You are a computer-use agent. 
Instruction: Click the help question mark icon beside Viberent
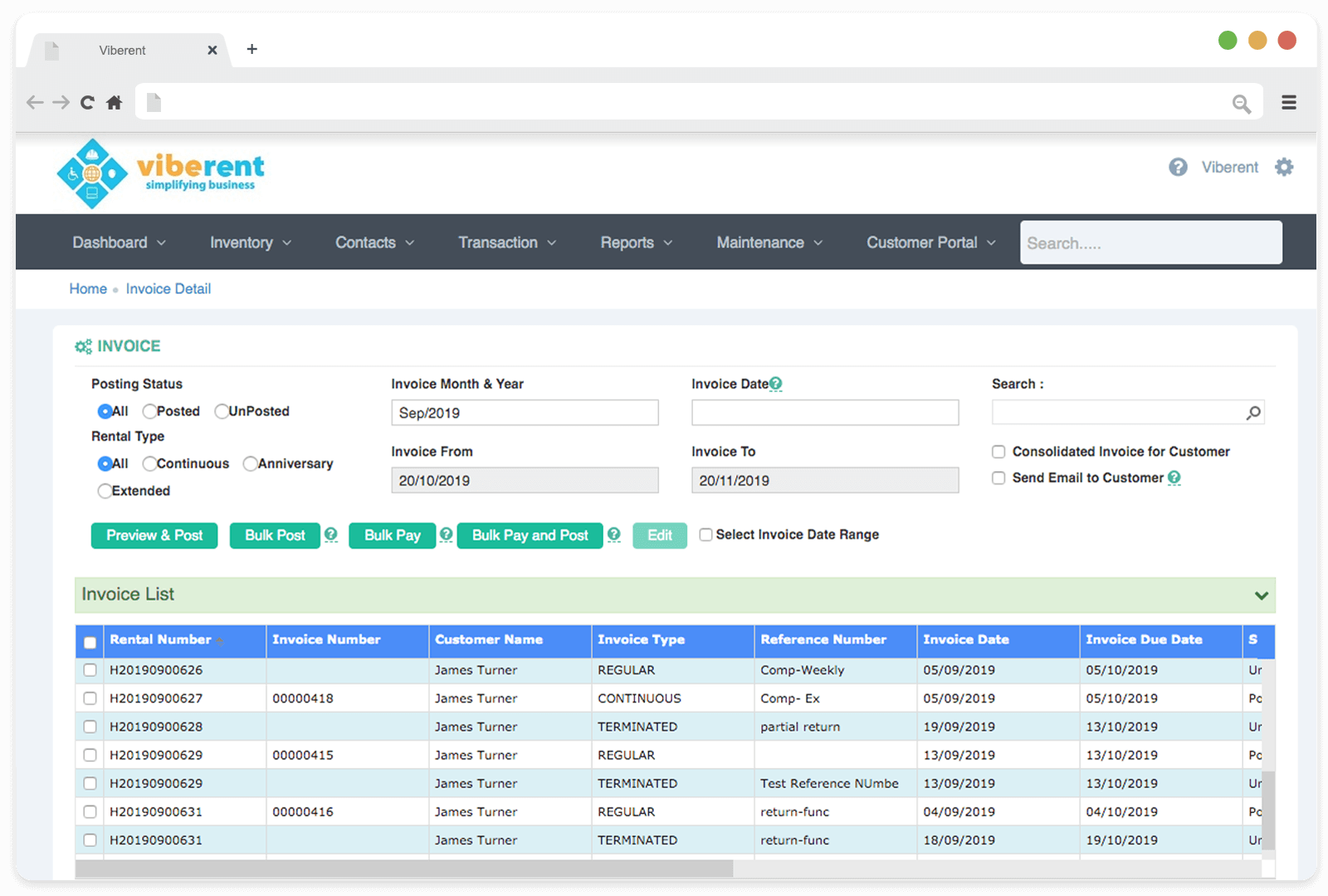pos(1178,168)
